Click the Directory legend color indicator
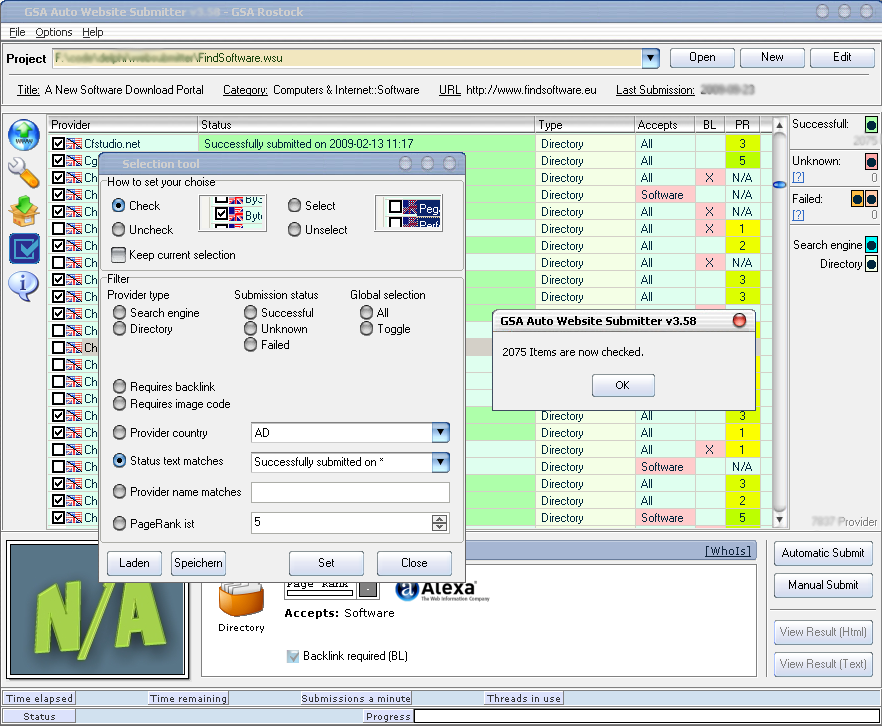This screenshot has width=882, height=726. tap(871, 264)
